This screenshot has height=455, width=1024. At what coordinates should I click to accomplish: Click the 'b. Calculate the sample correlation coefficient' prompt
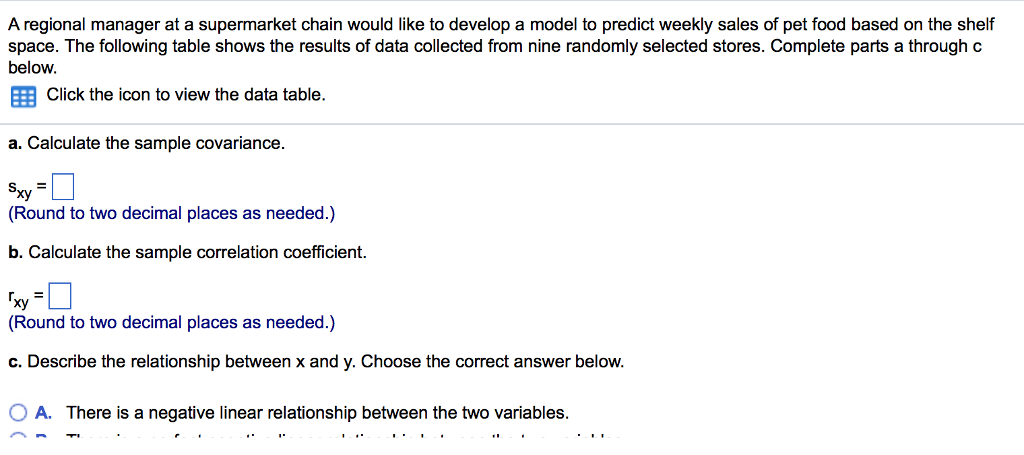tap(187, 252)
